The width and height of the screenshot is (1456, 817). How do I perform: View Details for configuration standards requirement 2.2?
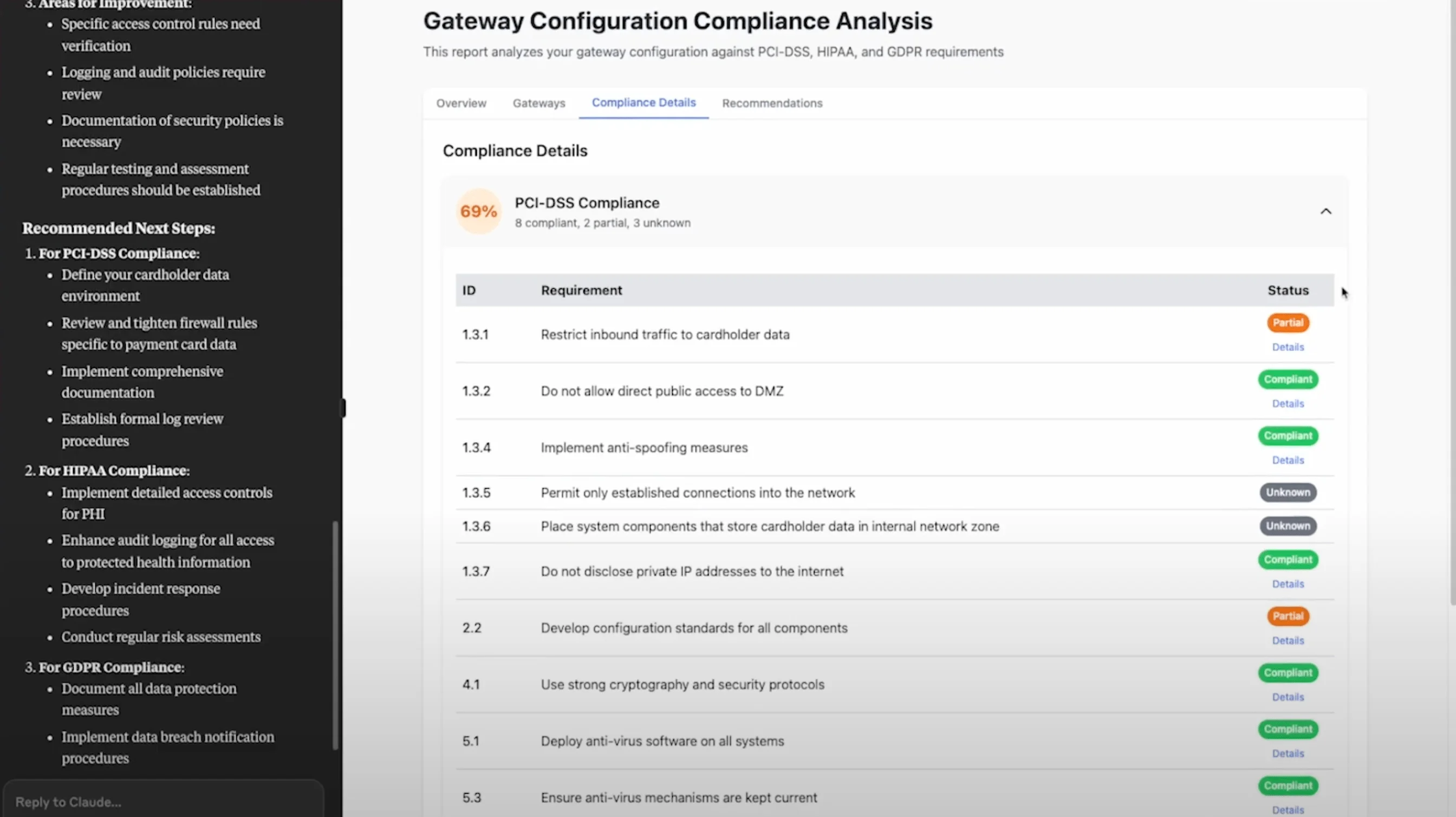[1288, 640]
